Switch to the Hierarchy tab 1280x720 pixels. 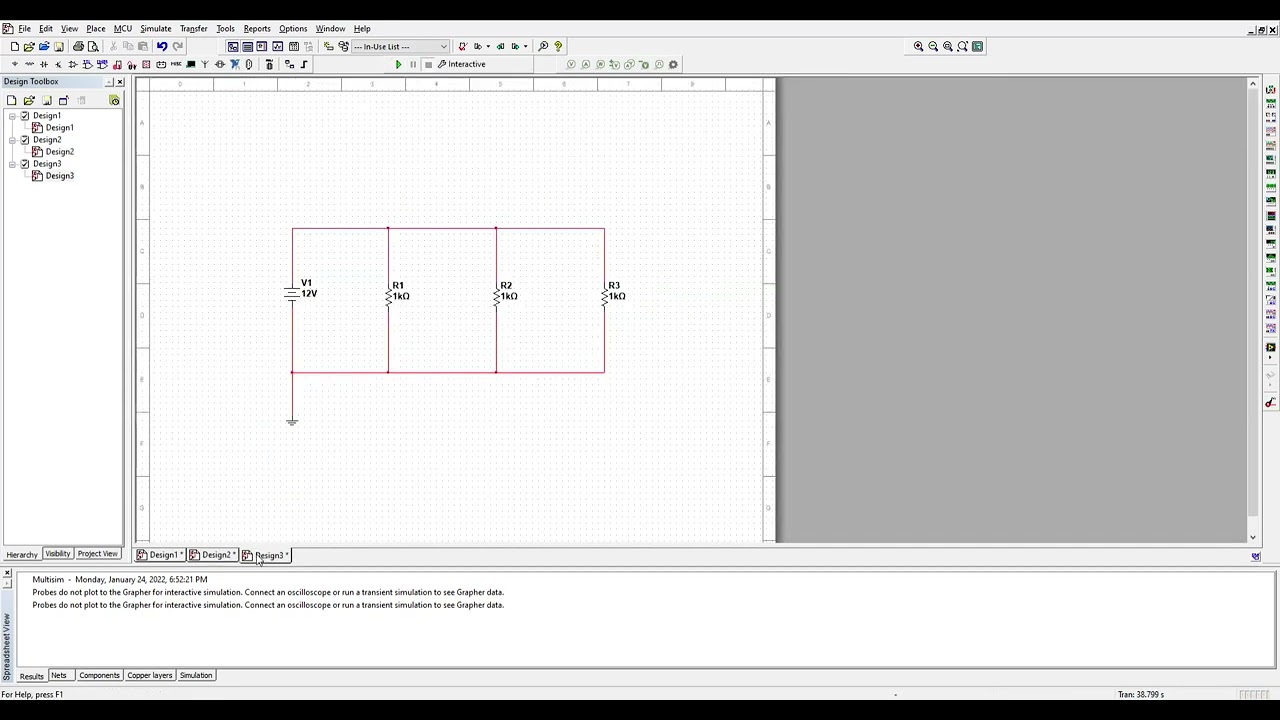(x=22, y=554)
